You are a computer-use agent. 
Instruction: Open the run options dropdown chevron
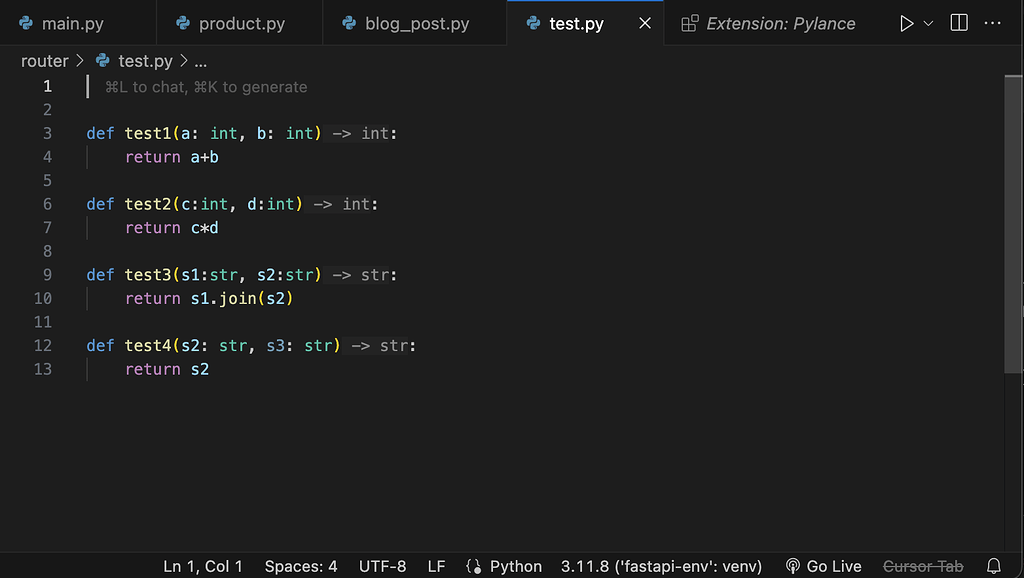click(927, 23)
